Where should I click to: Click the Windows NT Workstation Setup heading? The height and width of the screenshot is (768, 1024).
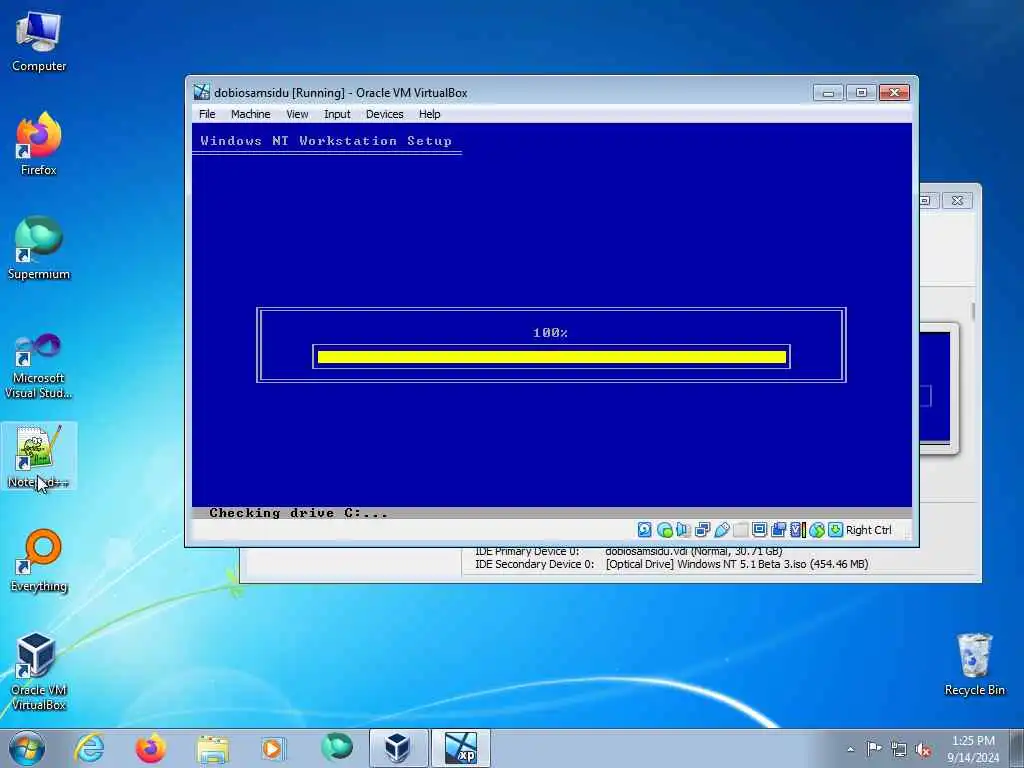[326, 140]
